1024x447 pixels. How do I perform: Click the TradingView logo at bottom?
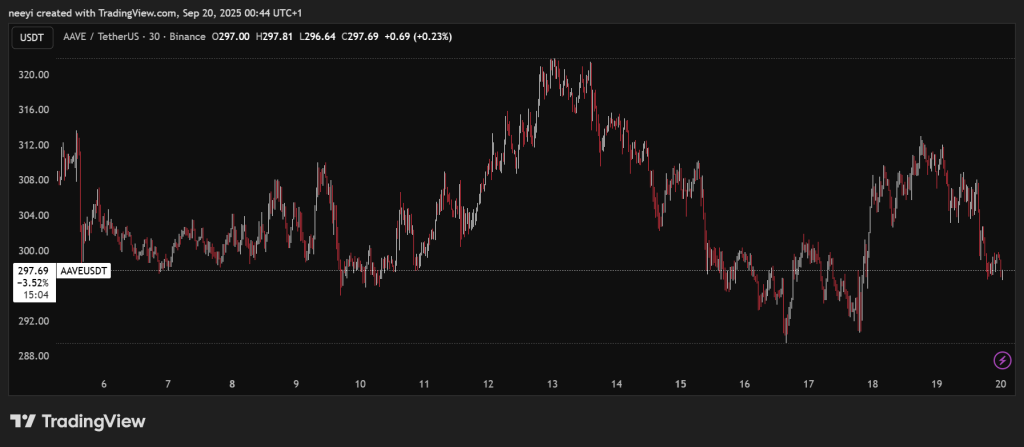pyautogui.click(x=77, y=422)
